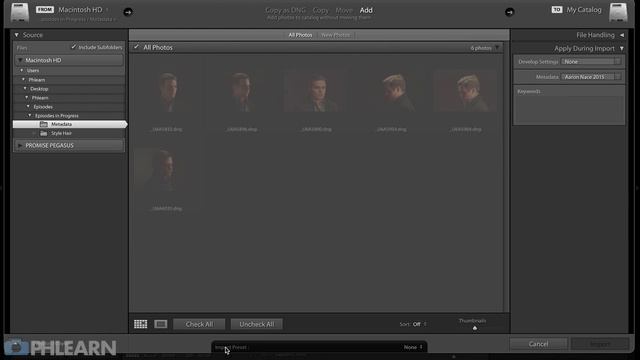Viewport: 640px width, 360px height.
Task: Expand the PROMISE PEGASUS volume
Action: [x=20, y=145]
